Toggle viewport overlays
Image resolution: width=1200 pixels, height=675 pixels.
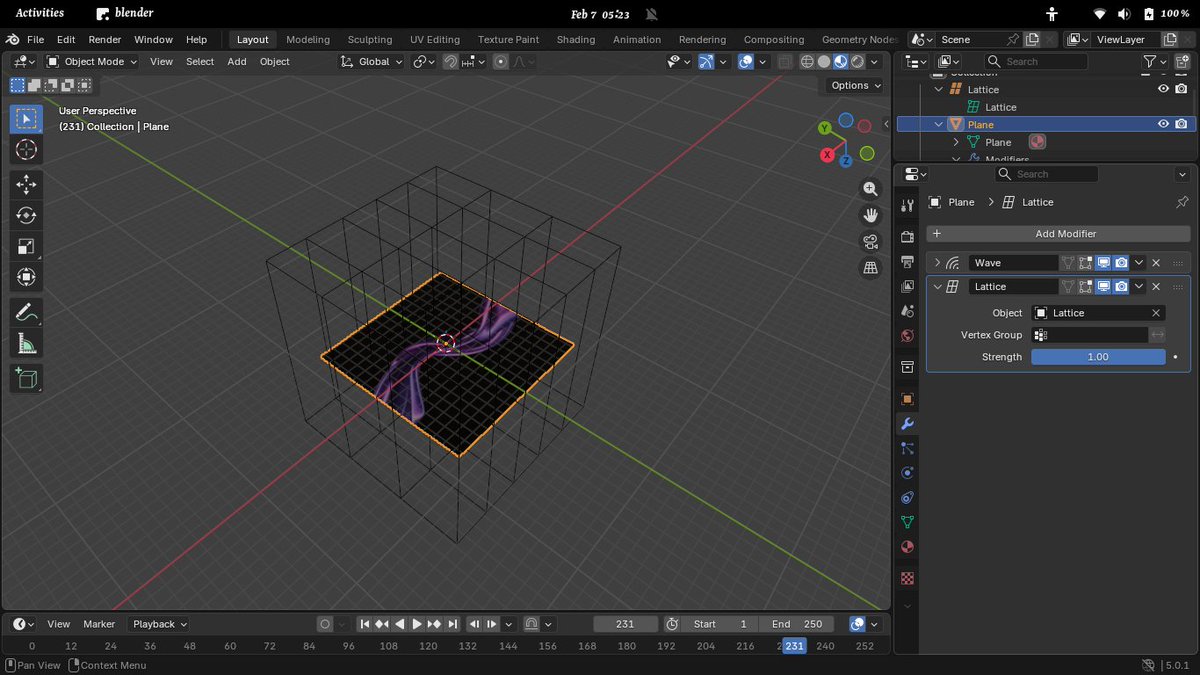tap(746, 62)
